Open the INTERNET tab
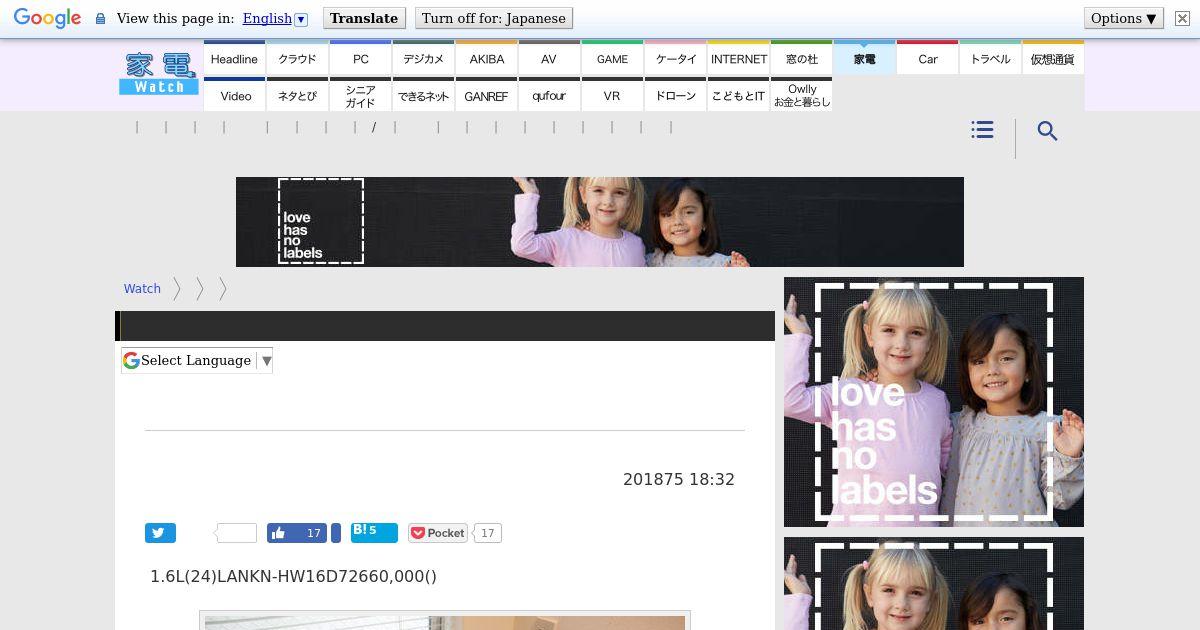This screenshot has width=1200, height=630. tap(738, 58)
